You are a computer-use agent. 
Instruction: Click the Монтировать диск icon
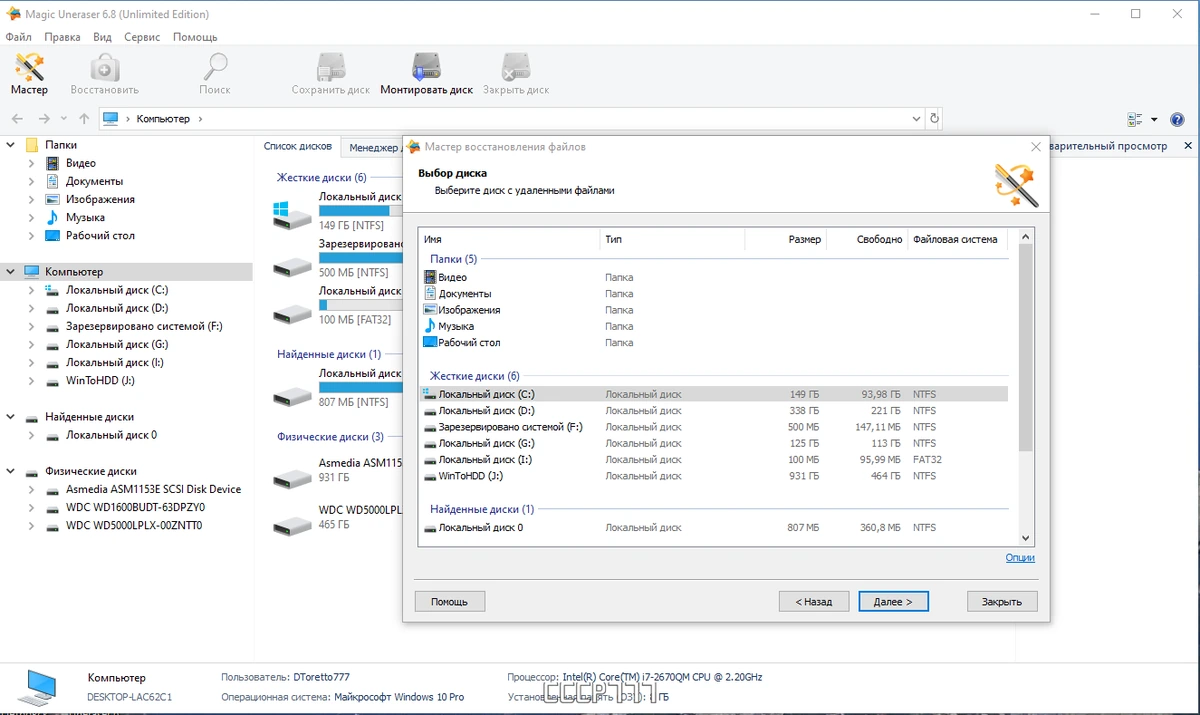pyautogui.click(x=427, y=67)
